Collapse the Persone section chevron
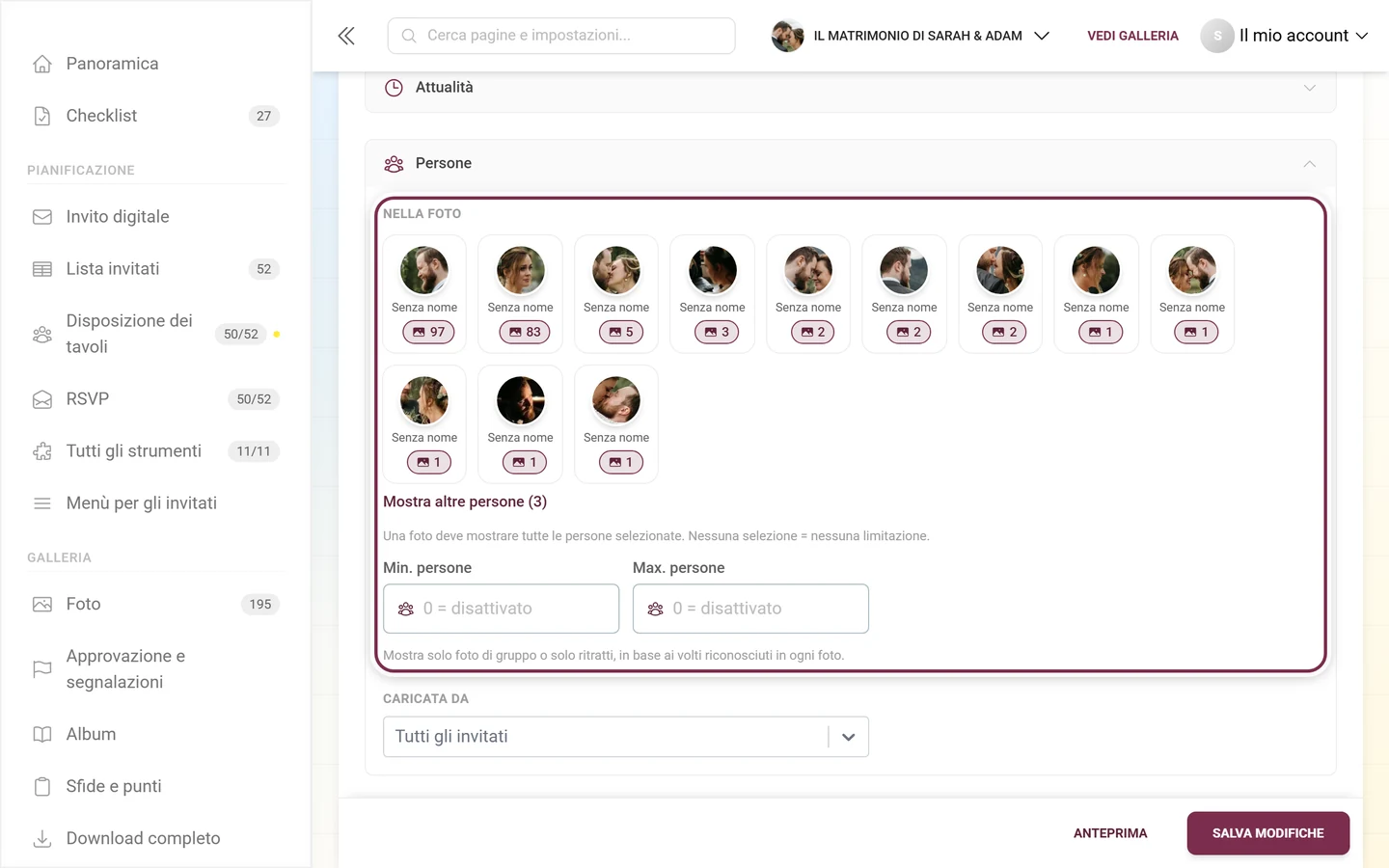Screen dimensions: 1389x868 1309,164
